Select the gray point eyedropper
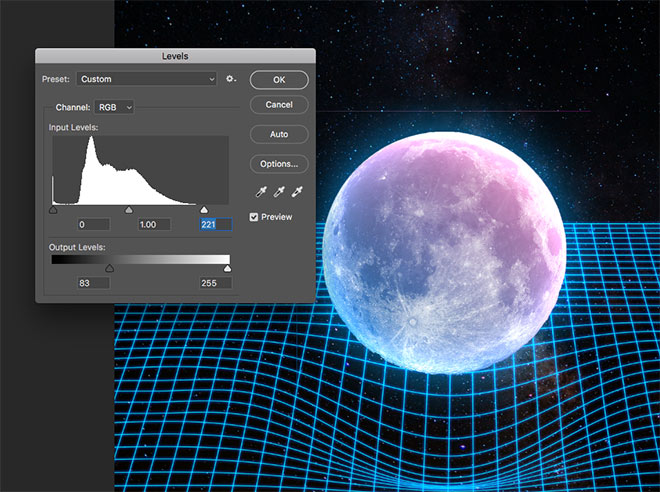Screen dimensions: 660x492 (279, 192)
